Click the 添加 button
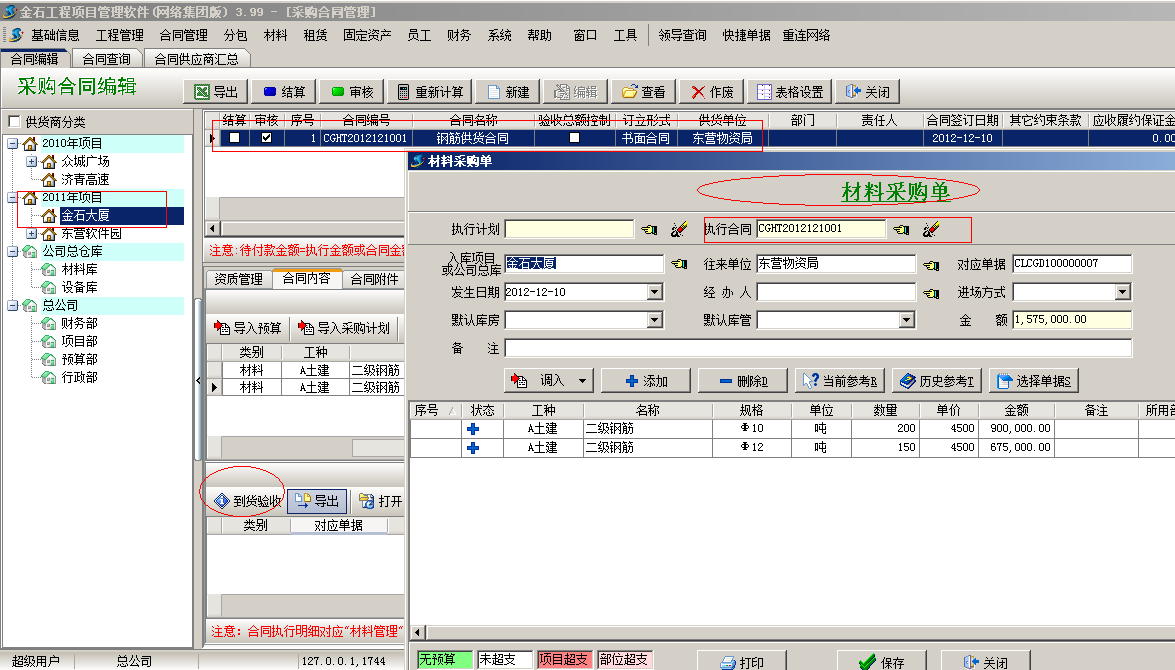Image resolution: width=1175 pixels, height=670 pixels. click(646, 381)
